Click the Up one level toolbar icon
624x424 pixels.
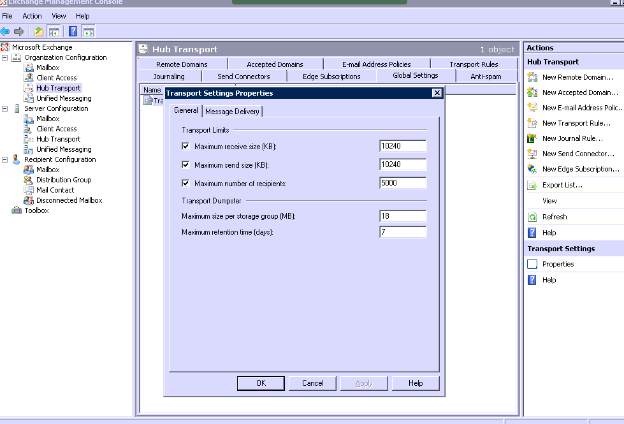point(38,31)
